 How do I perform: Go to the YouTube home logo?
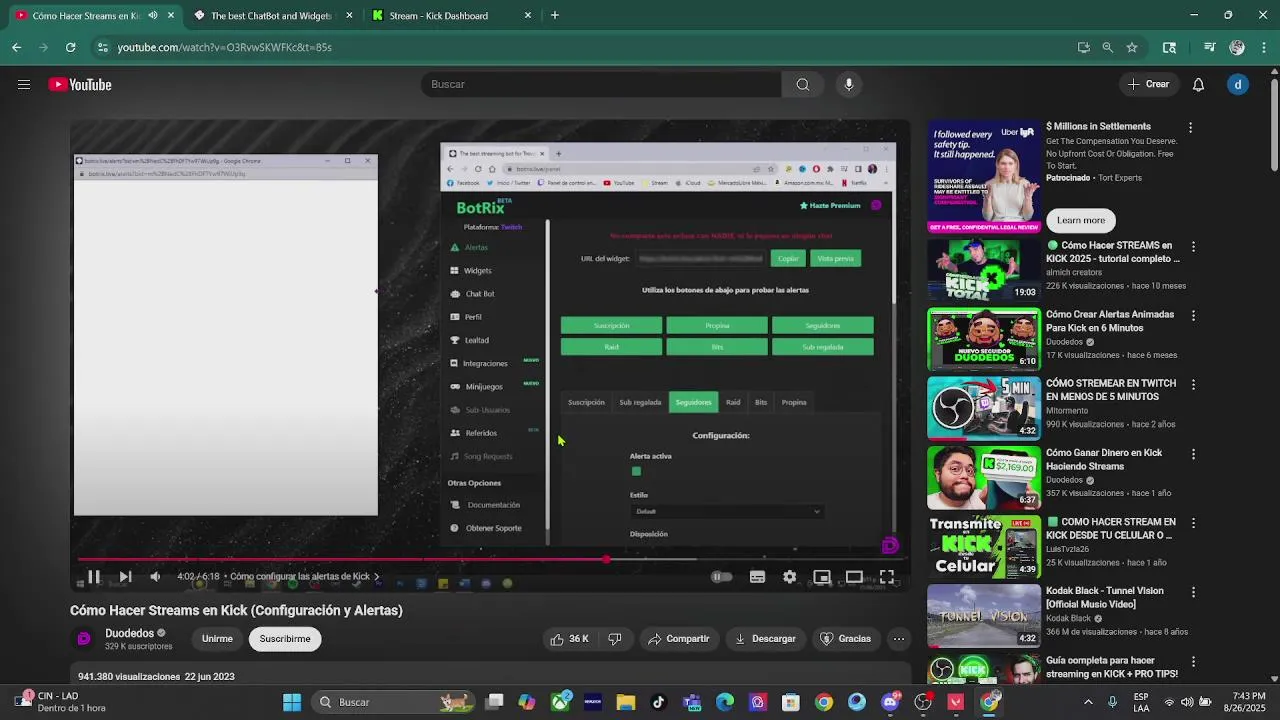coord(80,85)
